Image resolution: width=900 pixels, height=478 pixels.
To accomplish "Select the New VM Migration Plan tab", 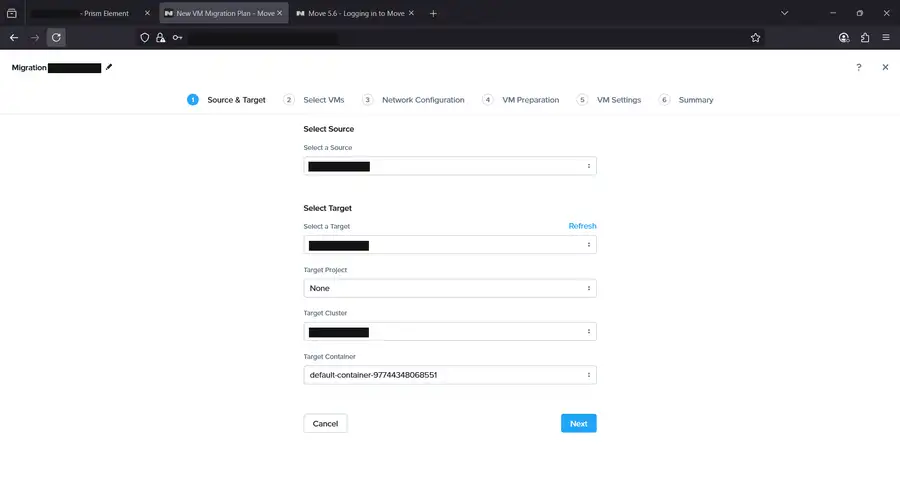I will coord(224,13).
